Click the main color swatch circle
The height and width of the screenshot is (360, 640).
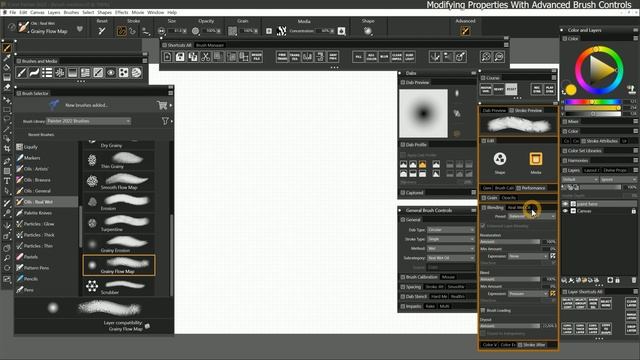pos(571,89)
